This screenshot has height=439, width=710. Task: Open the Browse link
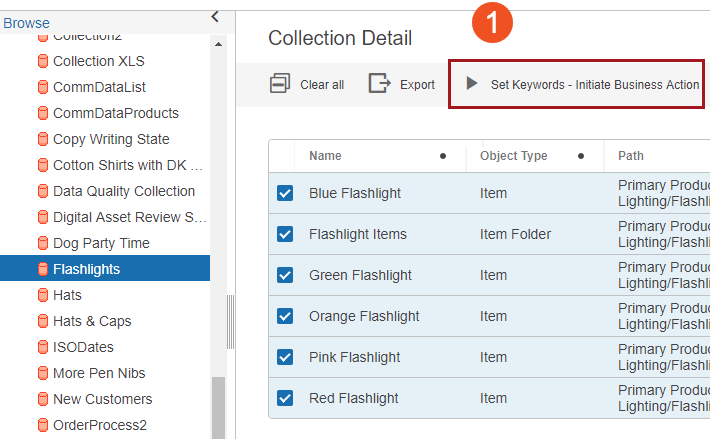click(x=26, y=23)
